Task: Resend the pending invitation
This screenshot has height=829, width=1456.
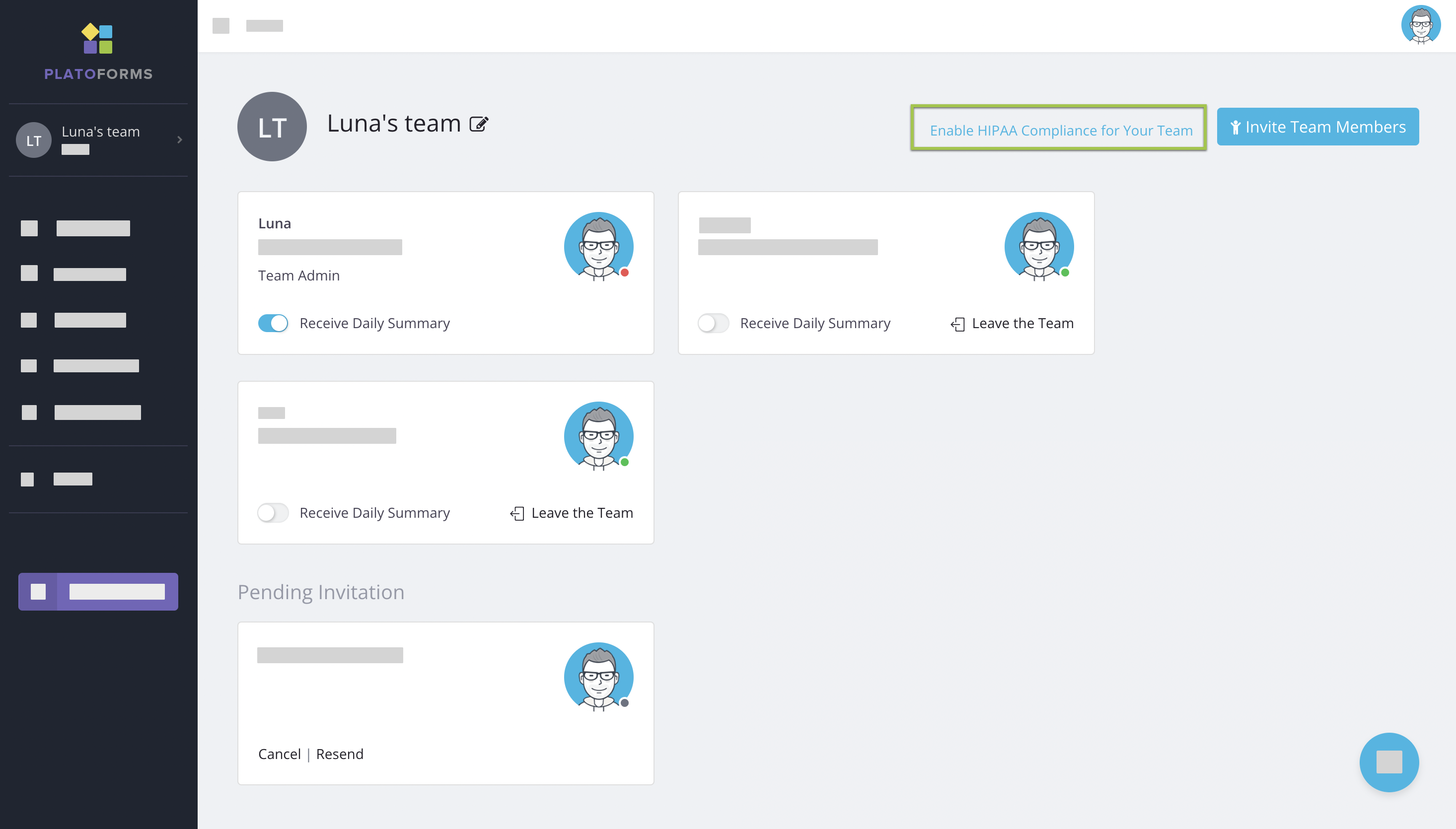Action: (x=339, y=754)
